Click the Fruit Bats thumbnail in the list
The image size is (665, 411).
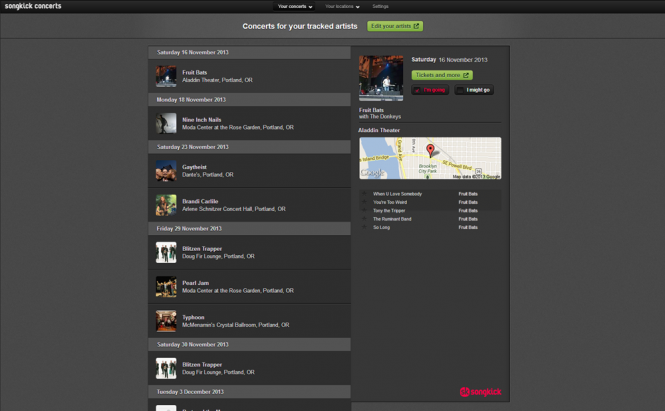pyautogui.click(x=166, y=76)
